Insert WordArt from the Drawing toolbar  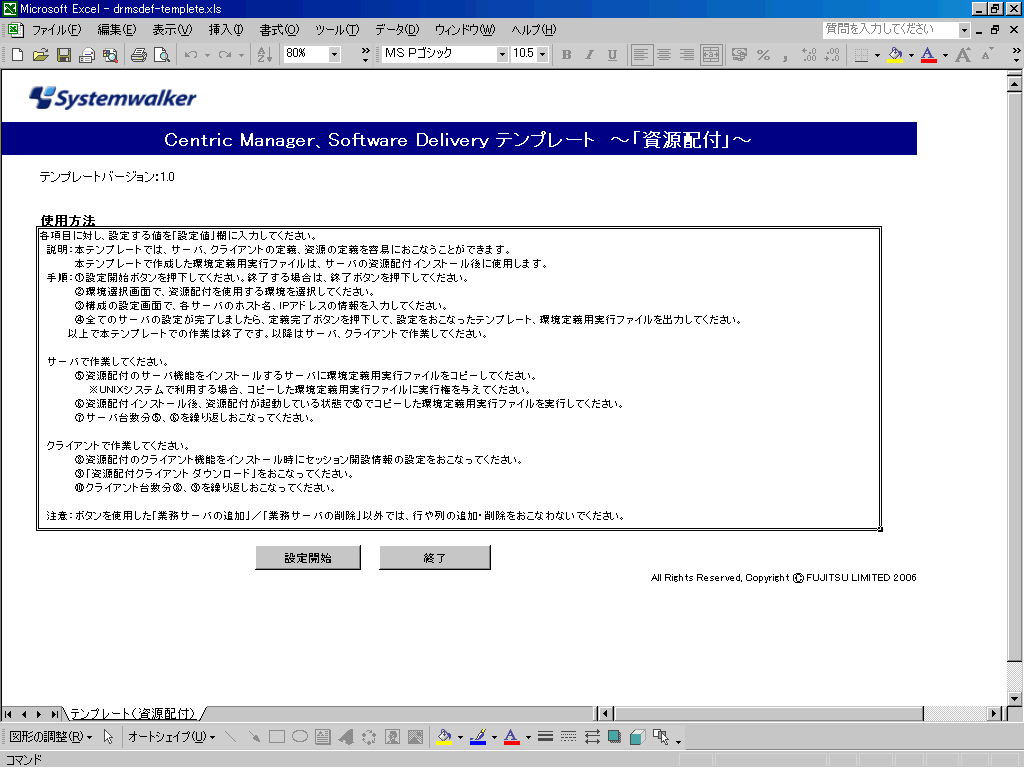tap(346, 737)
